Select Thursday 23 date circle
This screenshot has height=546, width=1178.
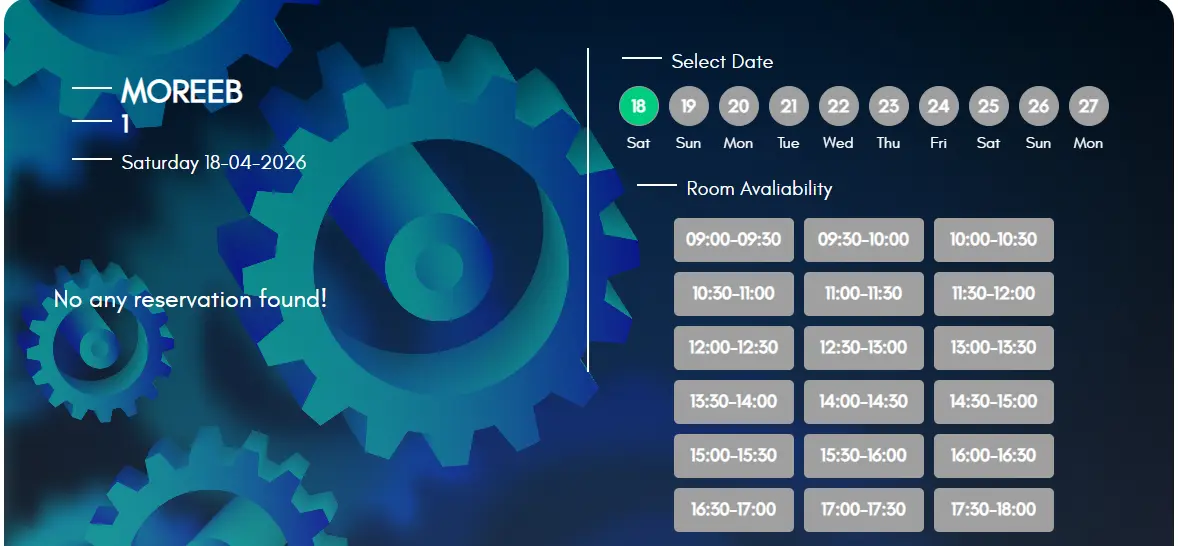(x=889, y=105)
